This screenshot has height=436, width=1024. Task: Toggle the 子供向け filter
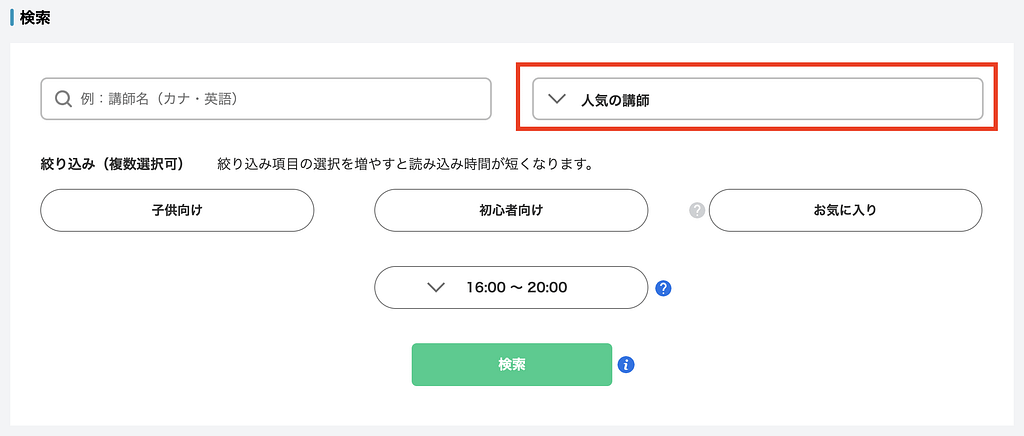[177, 210]
